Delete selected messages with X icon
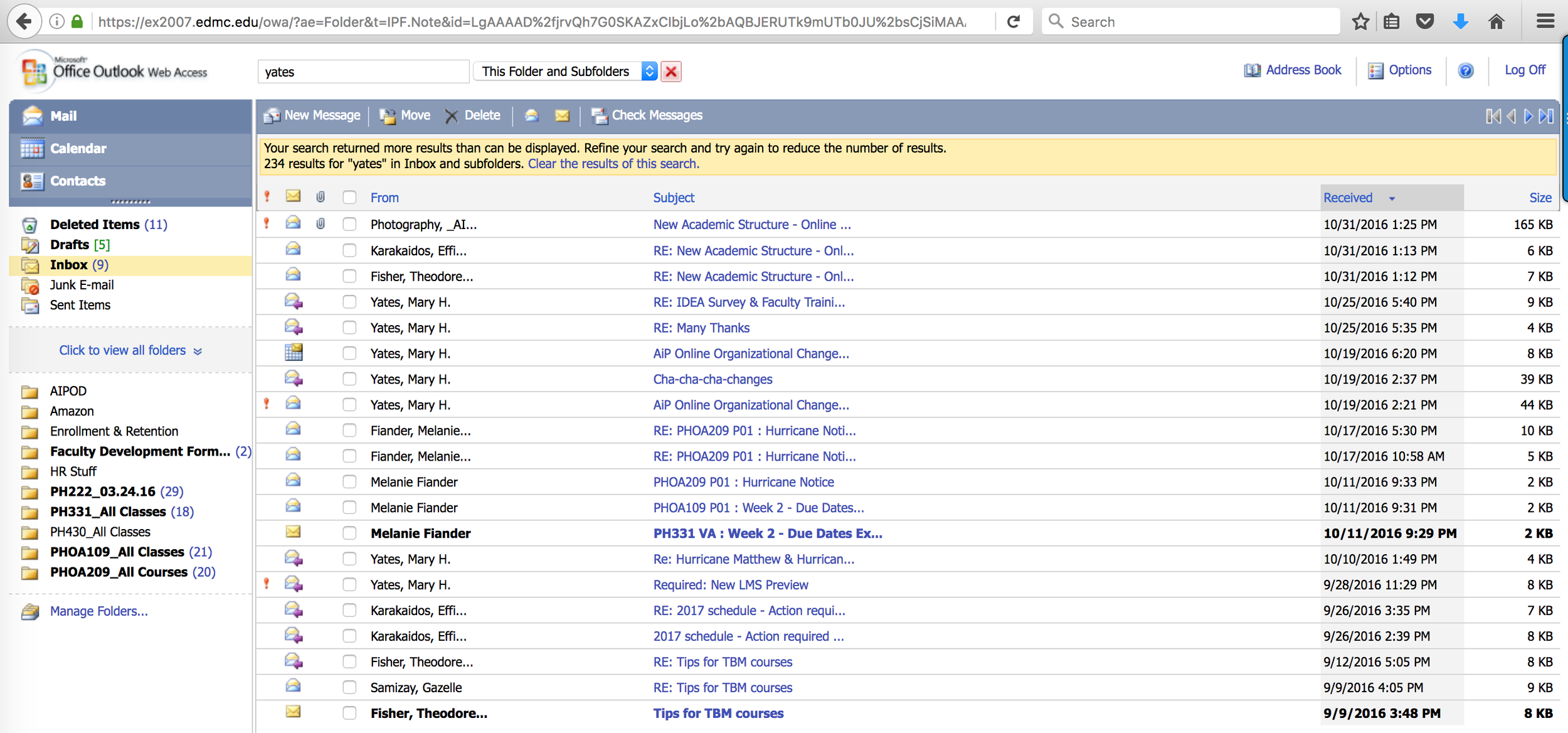The height and width of the screenshot is (733, 1568). click(x=451, y=115)
